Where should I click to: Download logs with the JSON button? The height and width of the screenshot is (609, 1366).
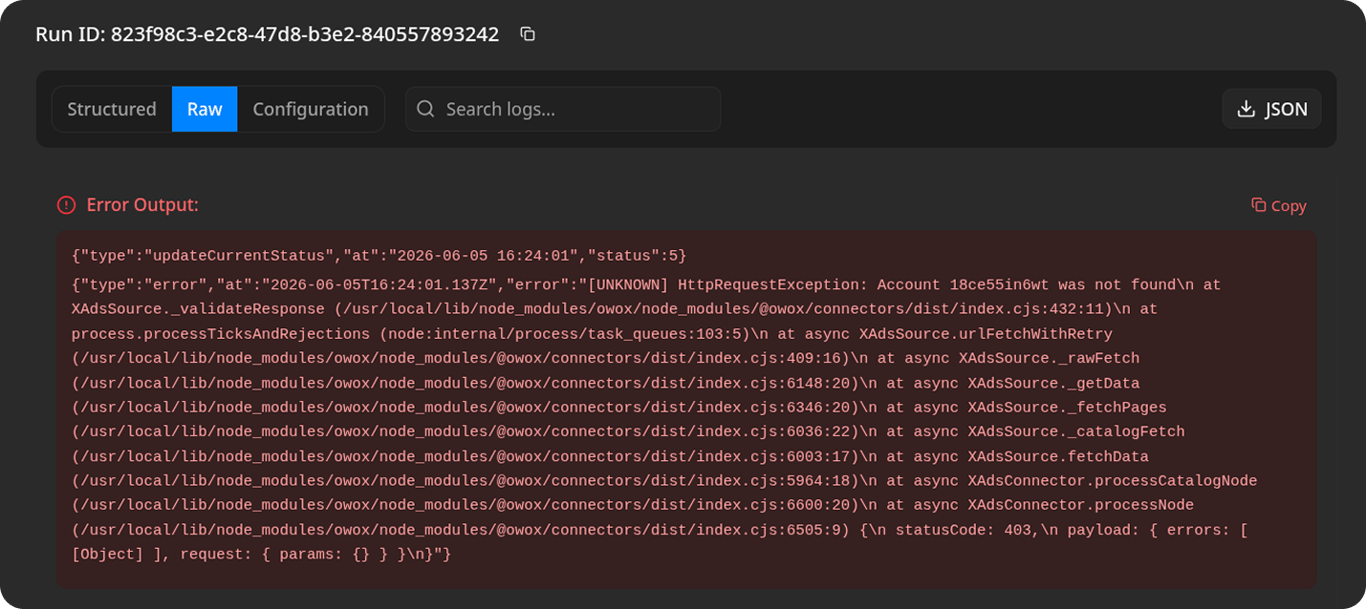1272,109
